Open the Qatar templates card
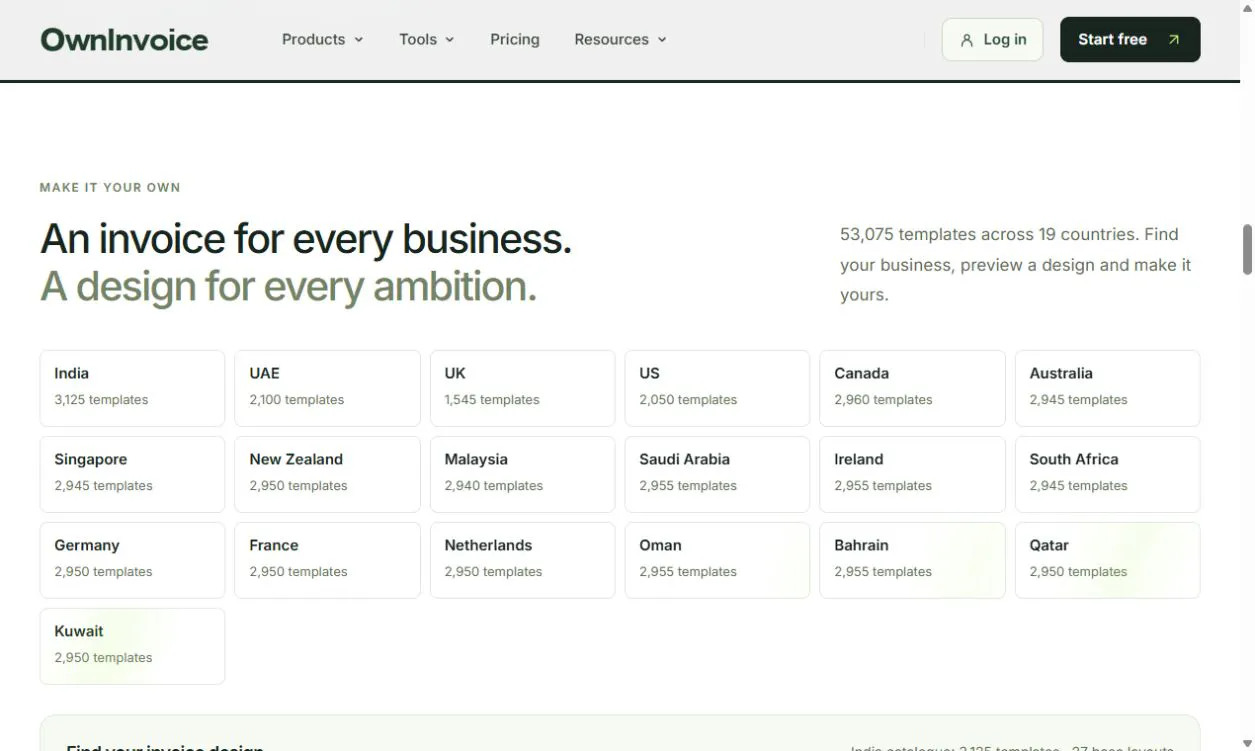This screenshot has width=1255, height=751. tap(1108, 560)
